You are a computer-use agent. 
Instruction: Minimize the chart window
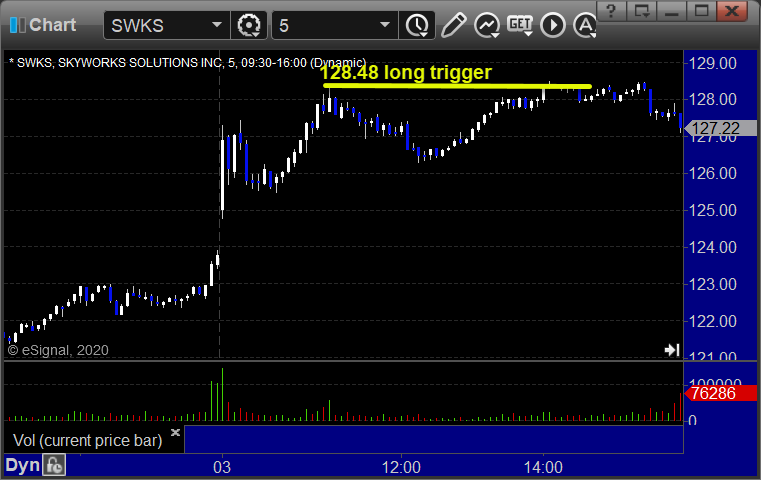coord(671,10)
